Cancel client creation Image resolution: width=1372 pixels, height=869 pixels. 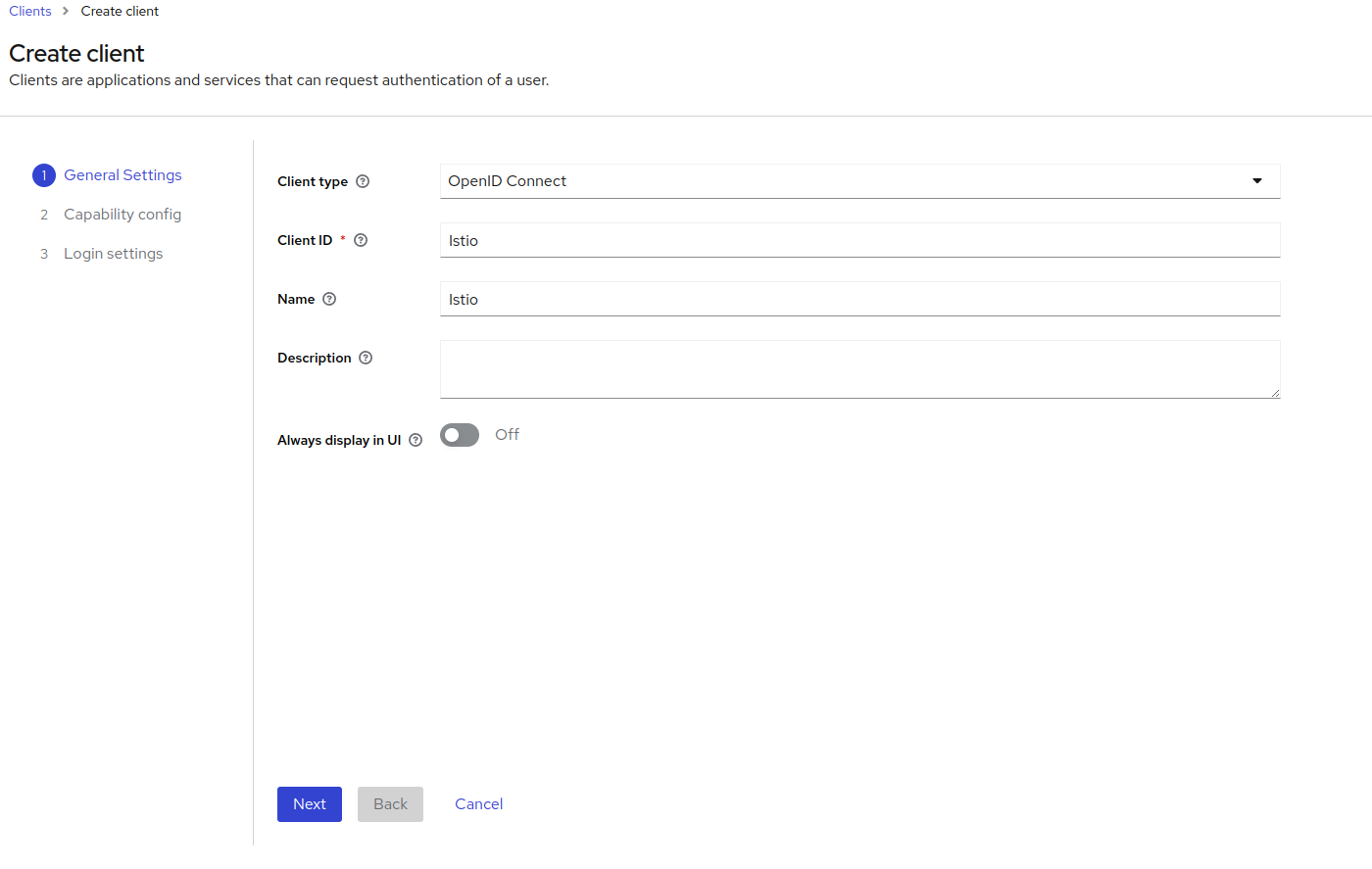(479, 804)
